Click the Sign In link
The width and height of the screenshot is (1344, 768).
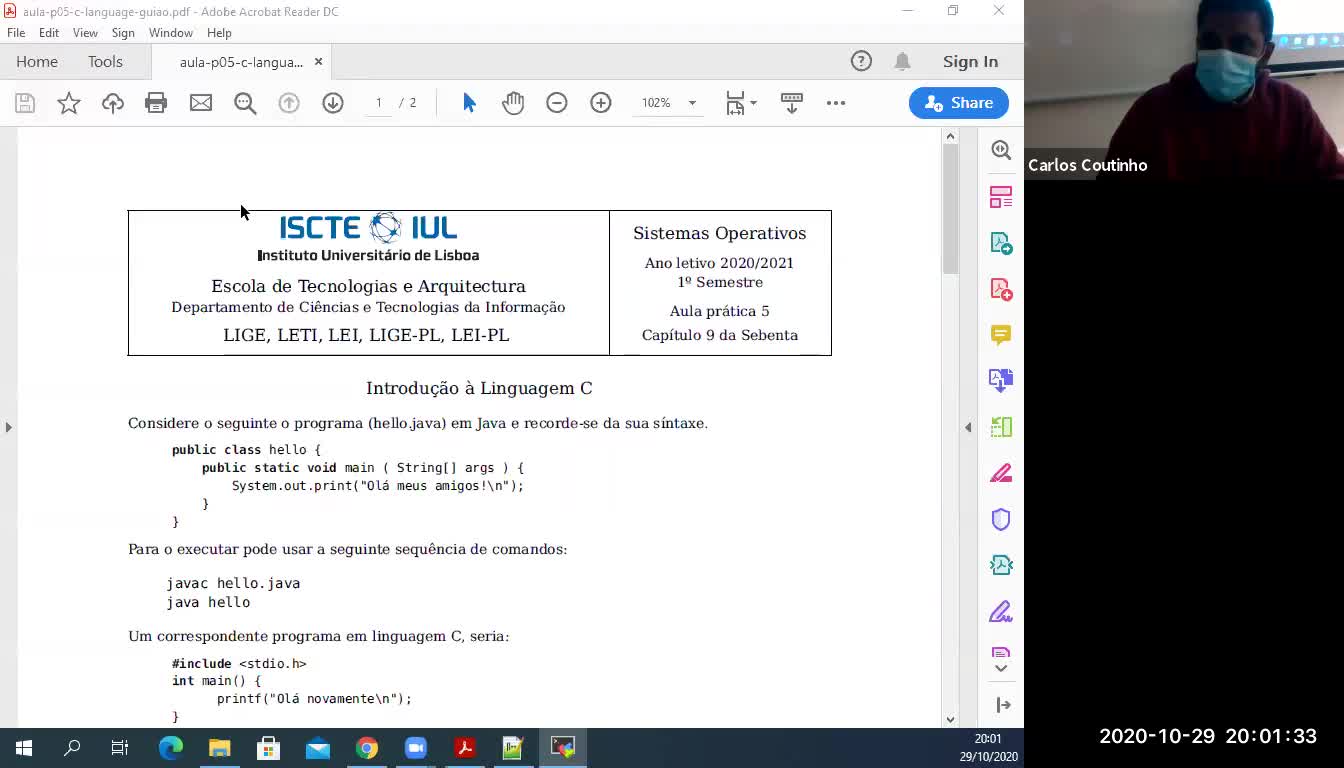click(x=970, y=62)
